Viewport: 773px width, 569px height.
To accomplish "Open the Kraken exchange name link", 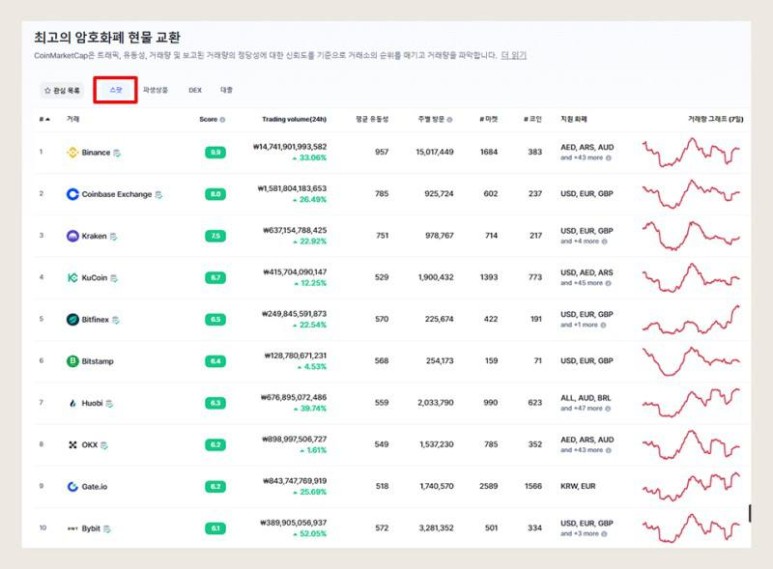I will click(x=94, y=236).
